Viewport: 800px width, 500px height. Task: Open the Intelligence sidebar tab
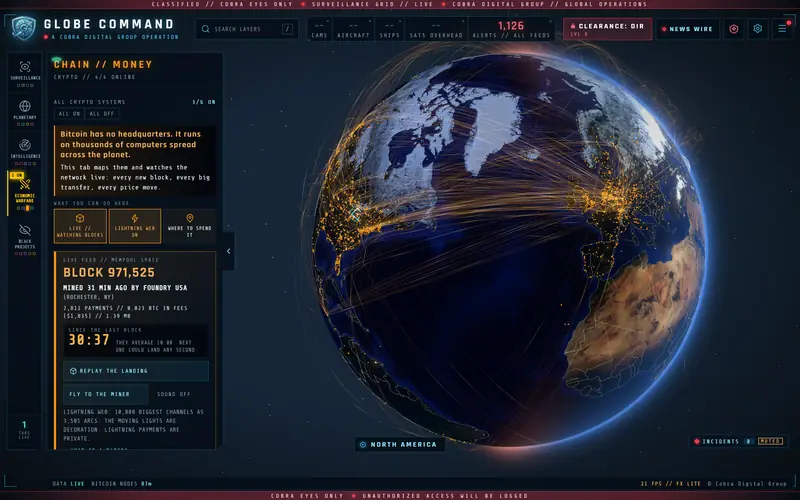pos(24,152)
